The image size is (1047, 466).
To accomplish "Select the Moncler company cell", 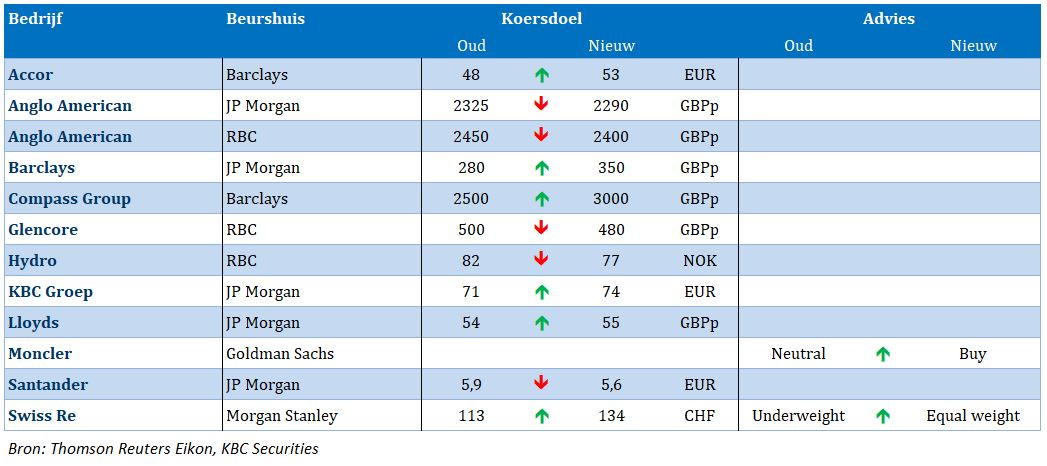I will click(x=113, y=354).
